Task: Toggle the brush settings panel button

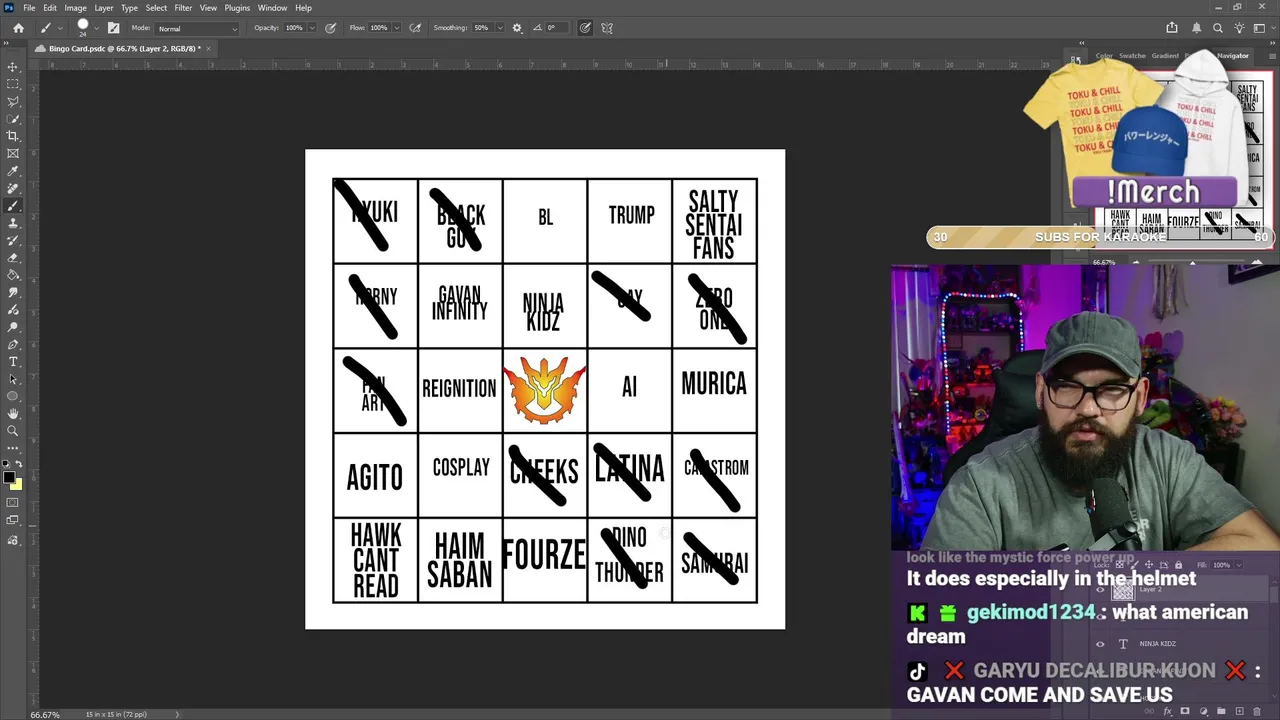Action: 113,28
